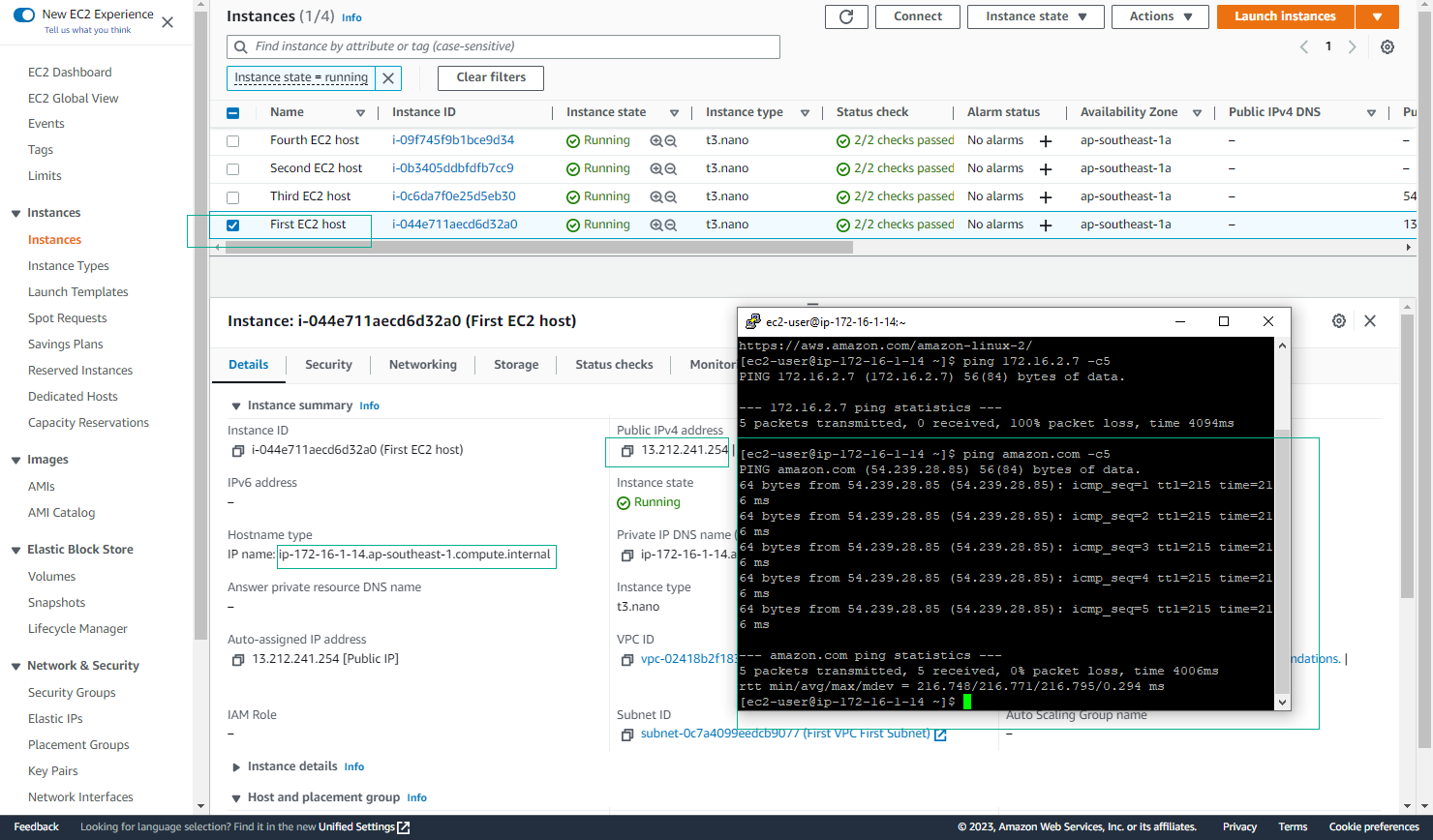1433x840 pixels.
Task: Zoom in icon for Second EC2 host
Action: click(x=656, y=169)
